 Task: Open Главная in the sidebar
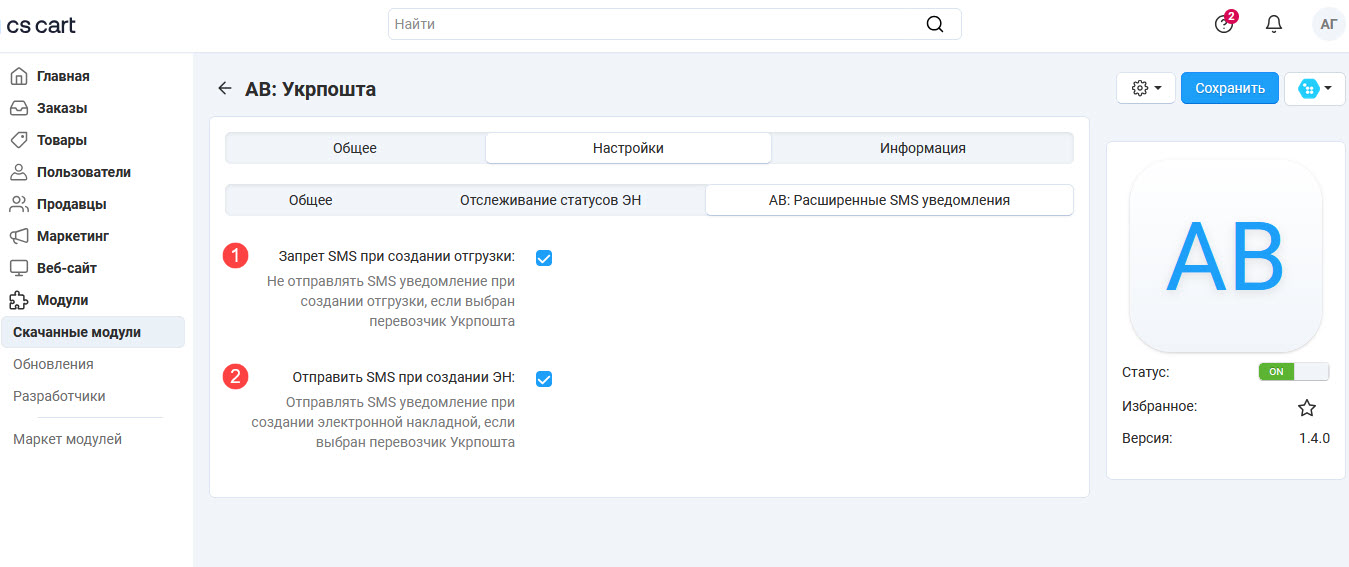[x=63, y=76]
